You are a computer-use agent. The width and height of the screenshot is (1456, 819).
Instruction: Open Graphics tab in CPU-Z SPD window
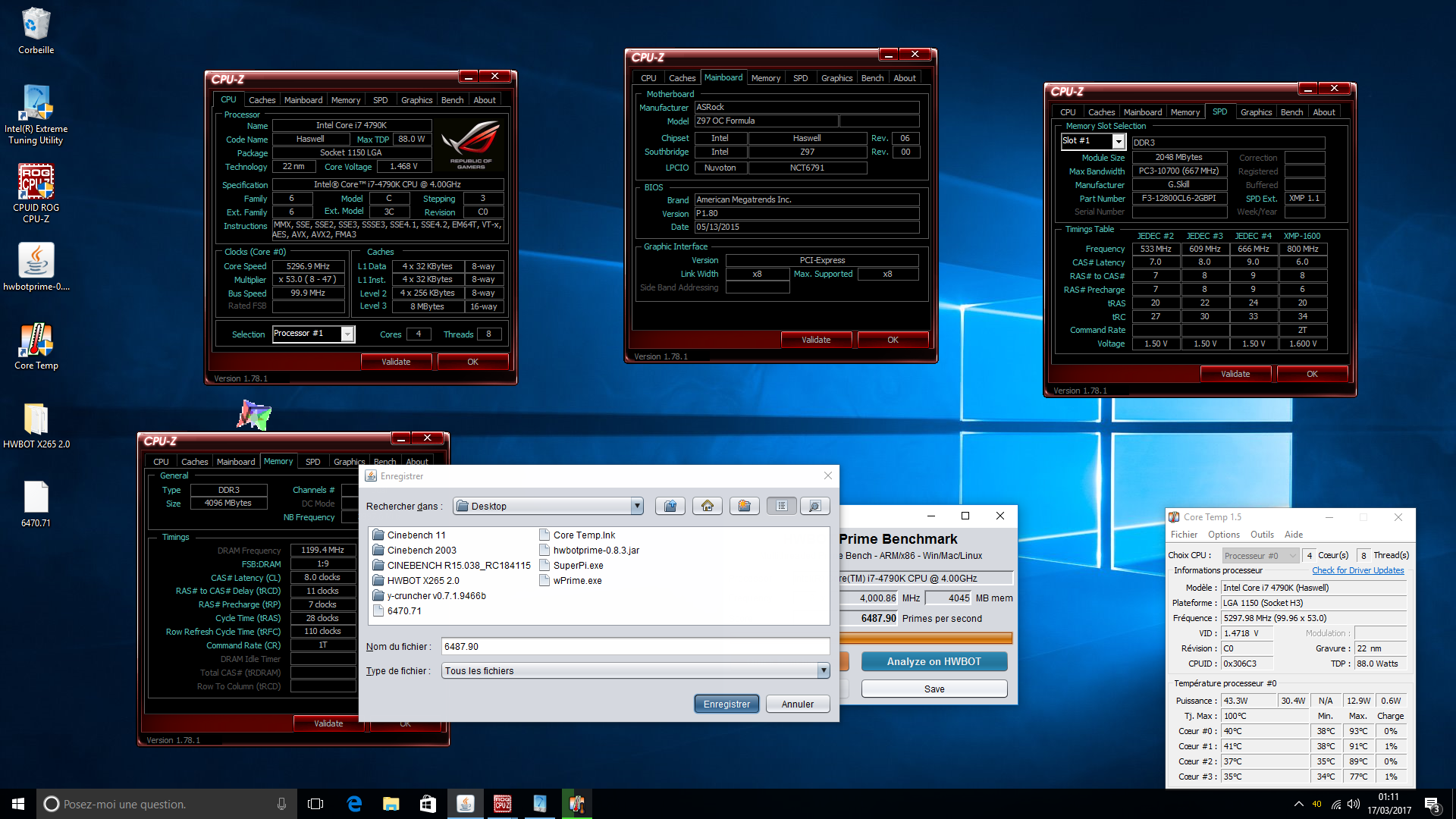tap(1256, 112)
